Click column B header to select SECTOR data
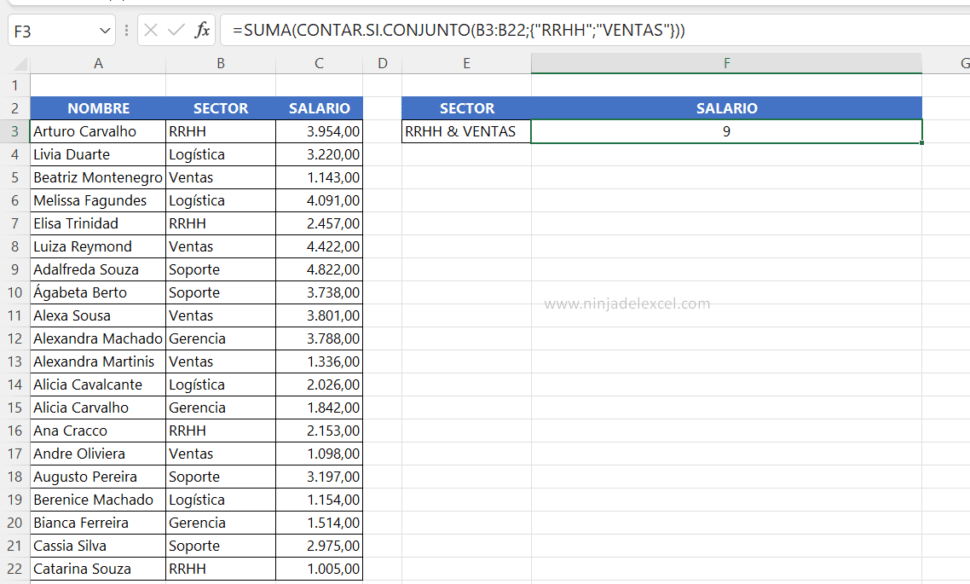The height and width of the screenshot is (584, 970). click(220, 62)
